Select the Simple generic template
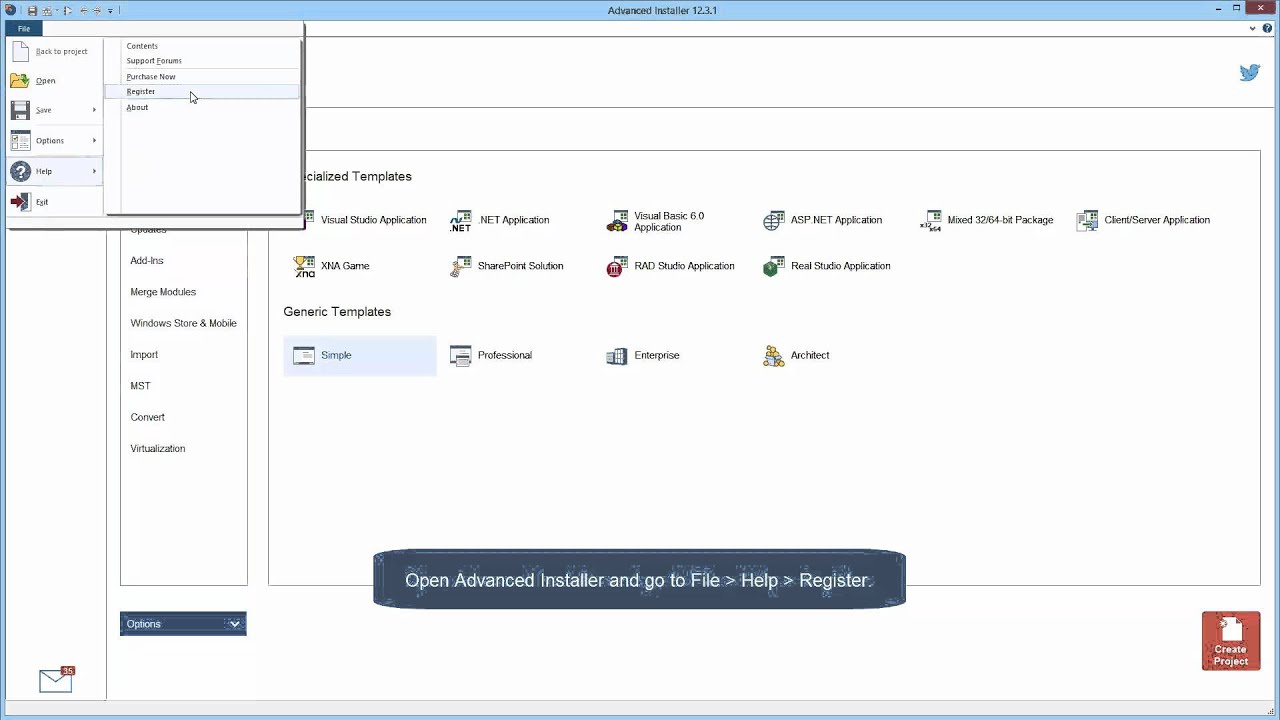The image size is (1280, 720). 360,356
